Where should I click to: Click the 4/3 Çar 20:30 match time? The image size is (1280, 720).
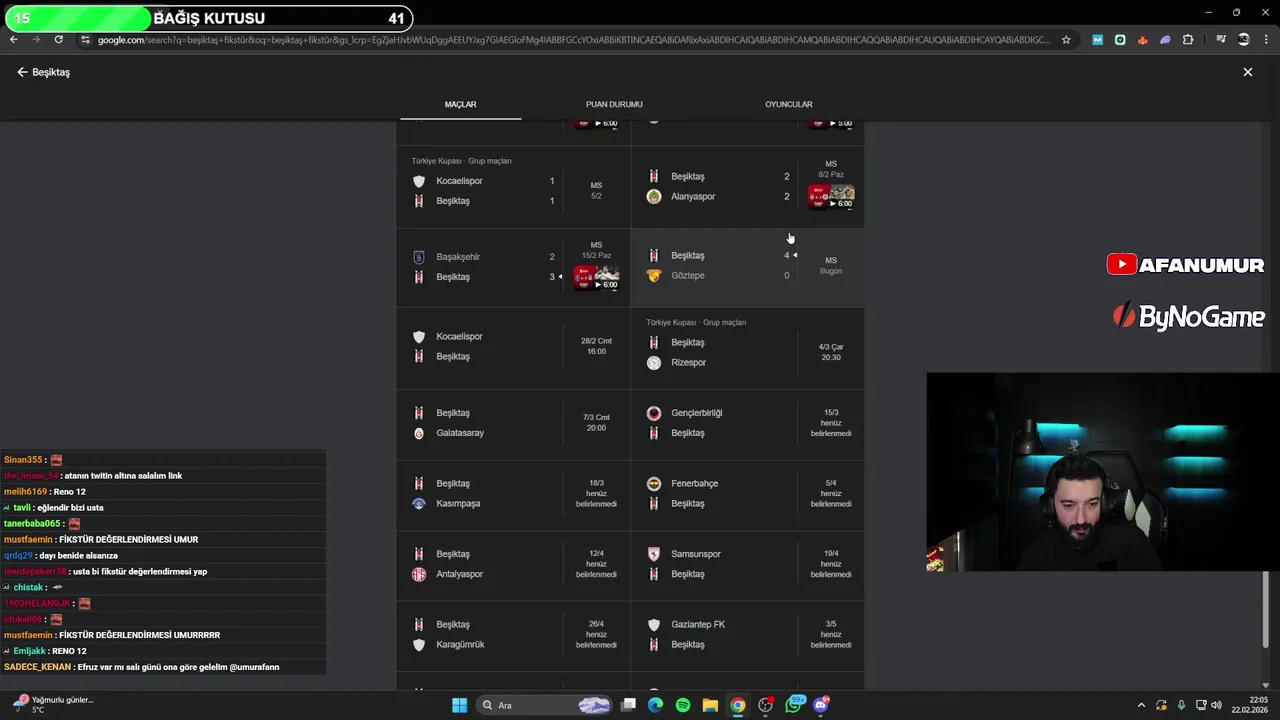point(831,352)
